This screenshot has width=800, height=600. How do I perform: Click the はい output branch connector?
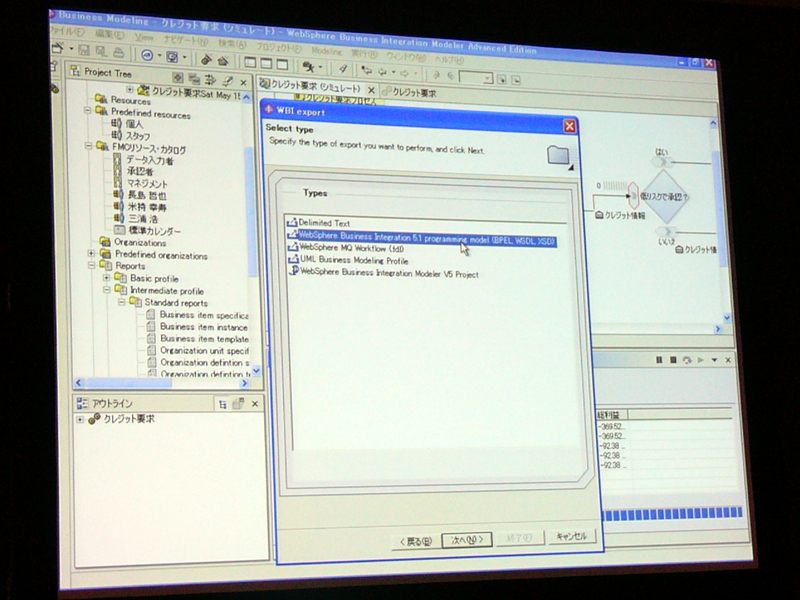click(663, 162)
